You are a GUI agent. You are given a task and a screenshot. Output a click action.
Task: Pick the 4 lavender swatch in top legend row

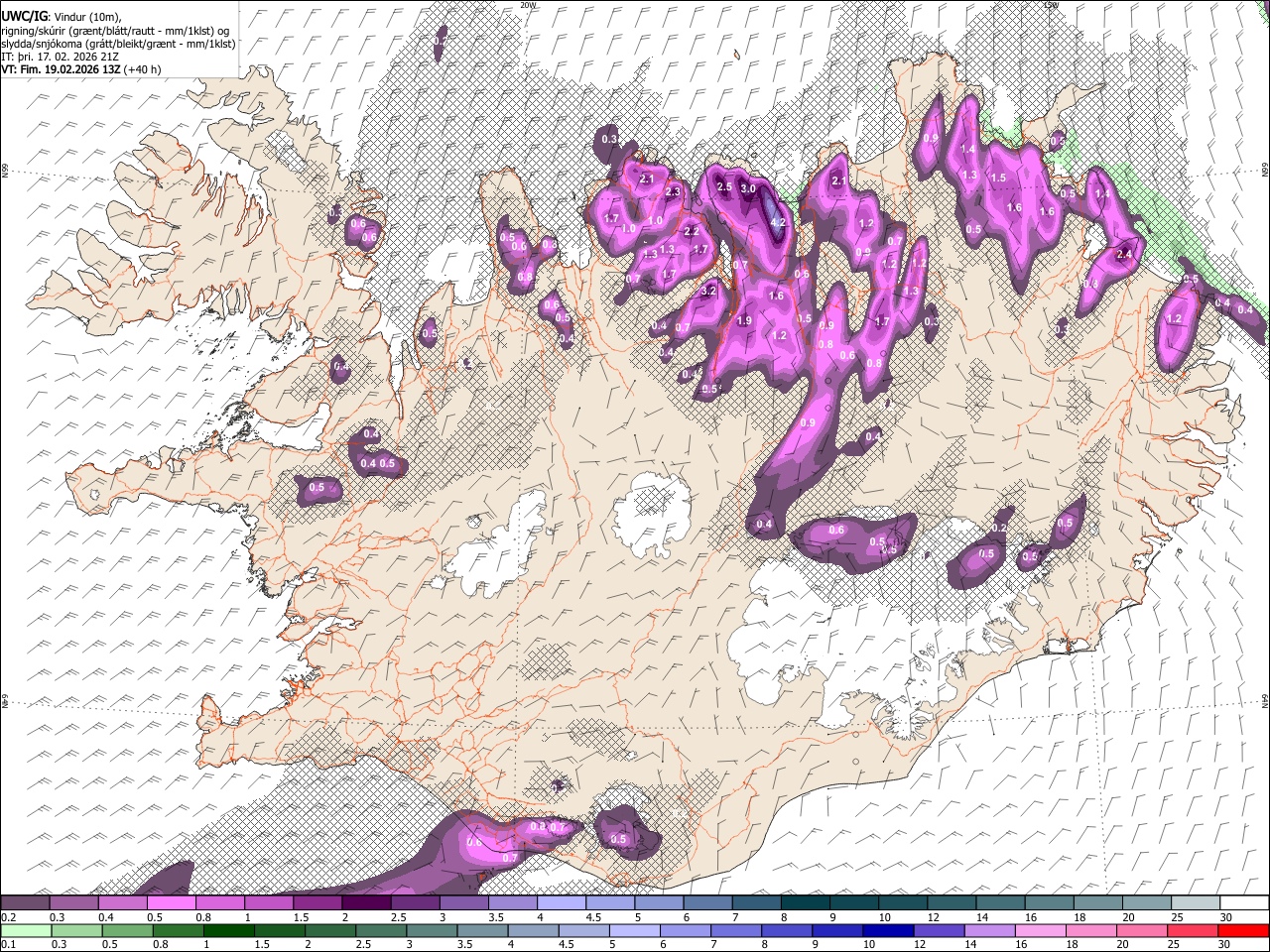(x=562, y=903)
